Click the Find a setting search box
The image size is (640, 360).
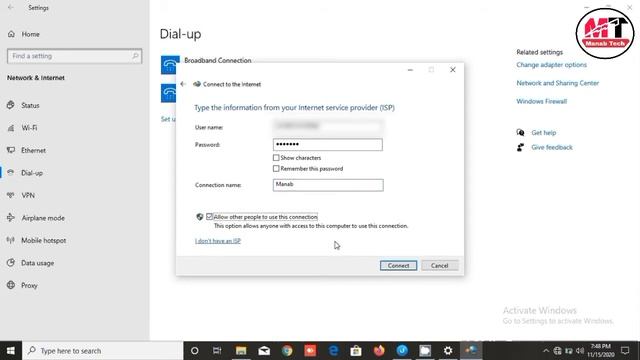click(x=74, y=56)
